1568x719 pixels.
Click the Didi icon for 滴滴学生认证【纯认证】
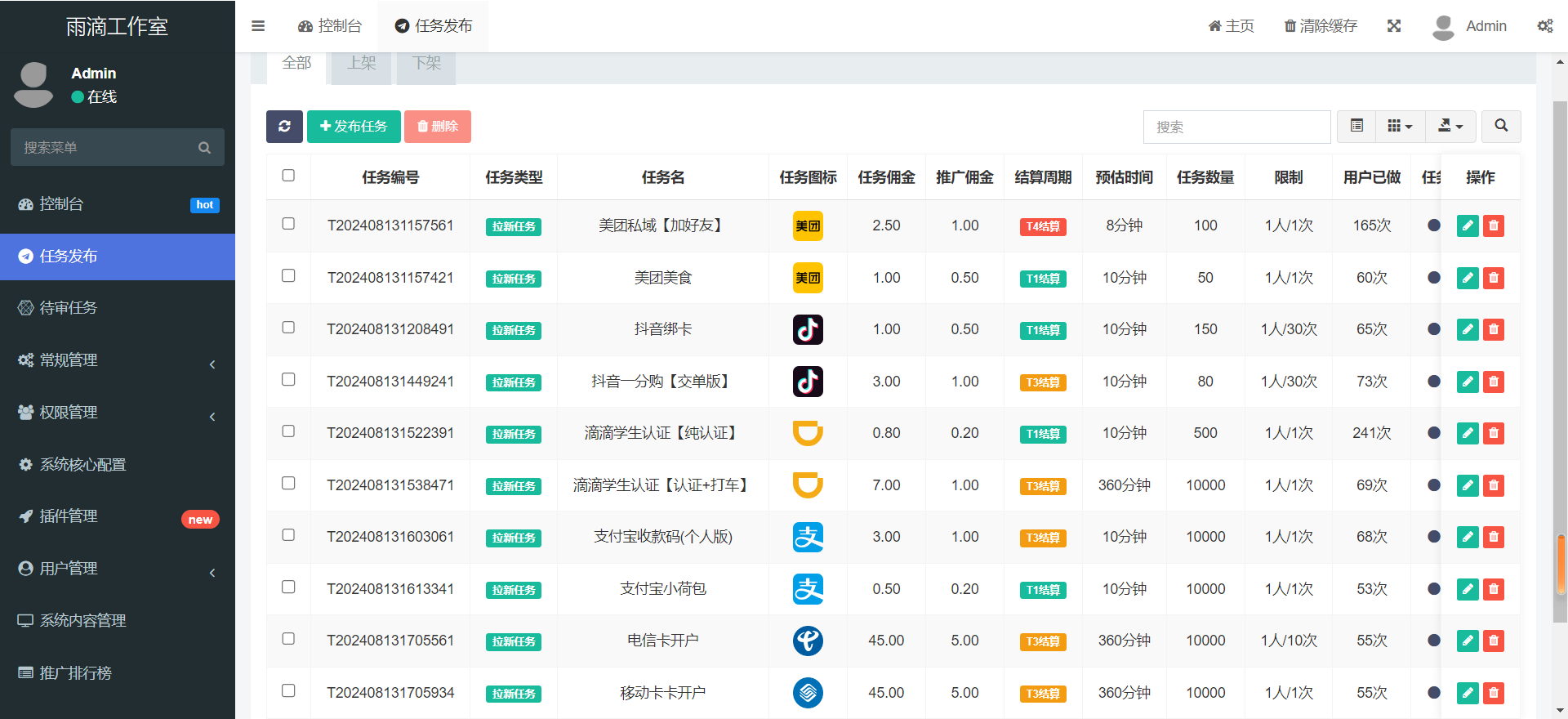pyautogui.click(x=808, y=433)
